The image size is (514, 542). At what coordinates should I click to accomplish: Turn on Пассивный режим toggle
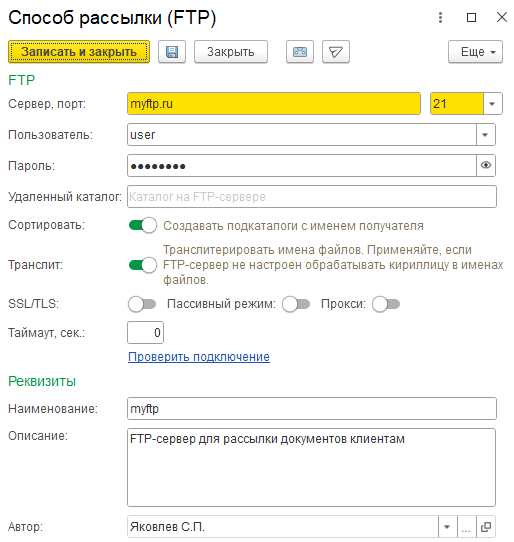click(296, 304)
